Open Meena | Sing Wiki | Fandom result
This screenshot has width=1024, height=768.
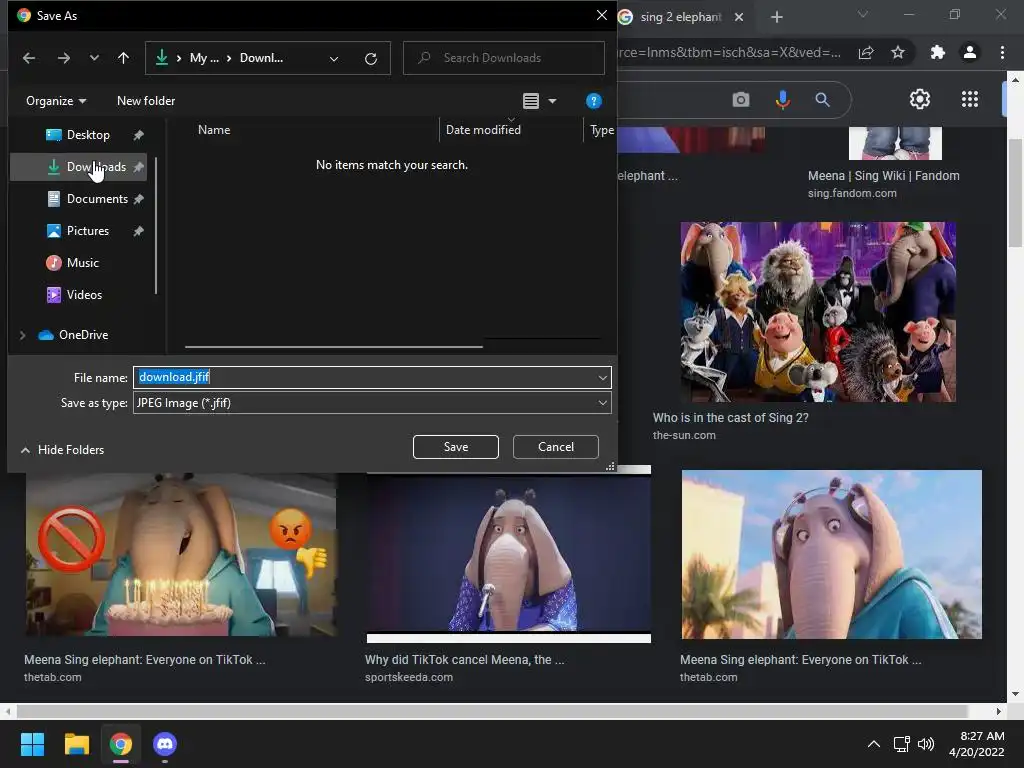click(883, 176)
